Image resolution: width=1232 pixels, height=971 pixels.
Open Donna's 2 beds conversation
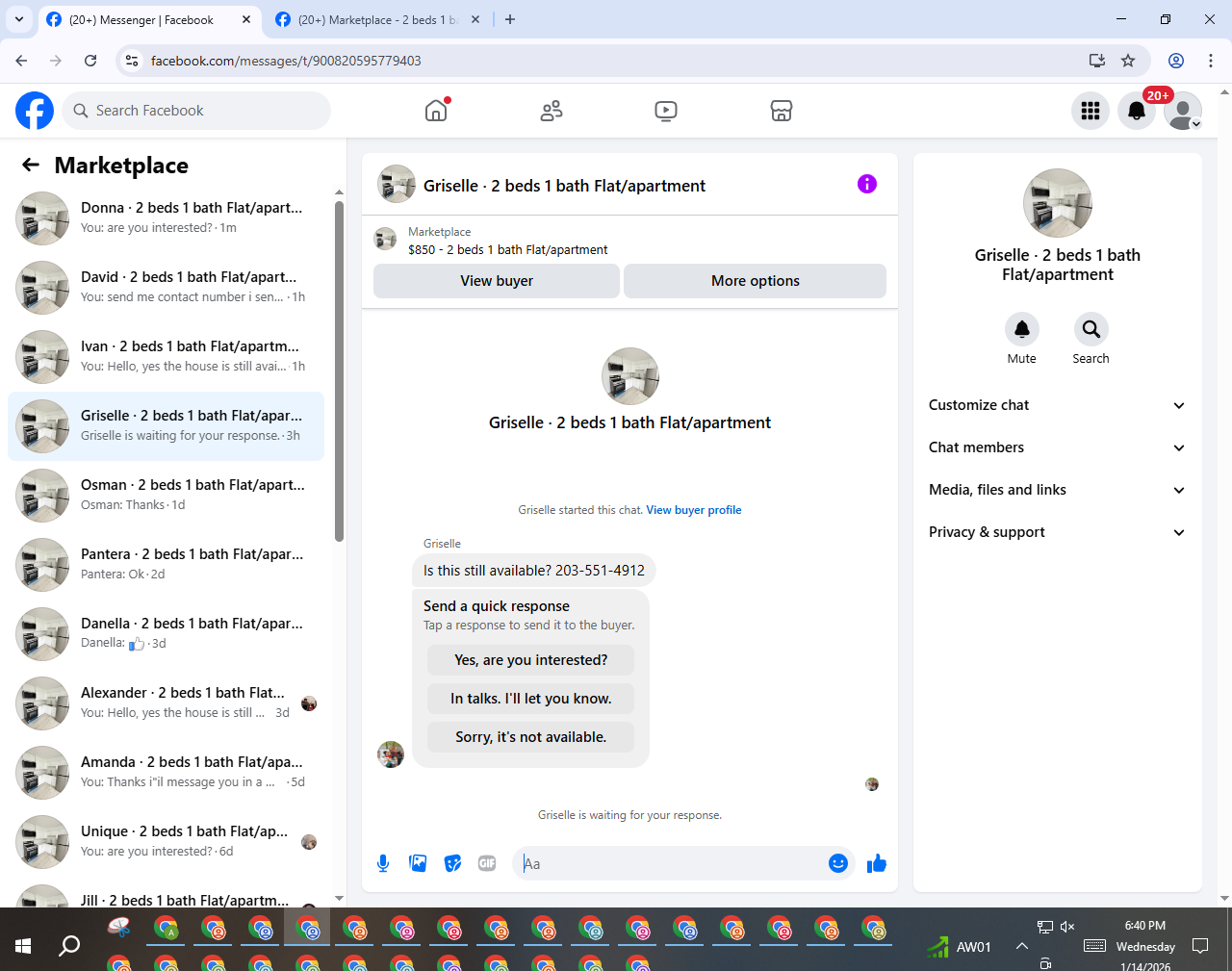point(166,218)
